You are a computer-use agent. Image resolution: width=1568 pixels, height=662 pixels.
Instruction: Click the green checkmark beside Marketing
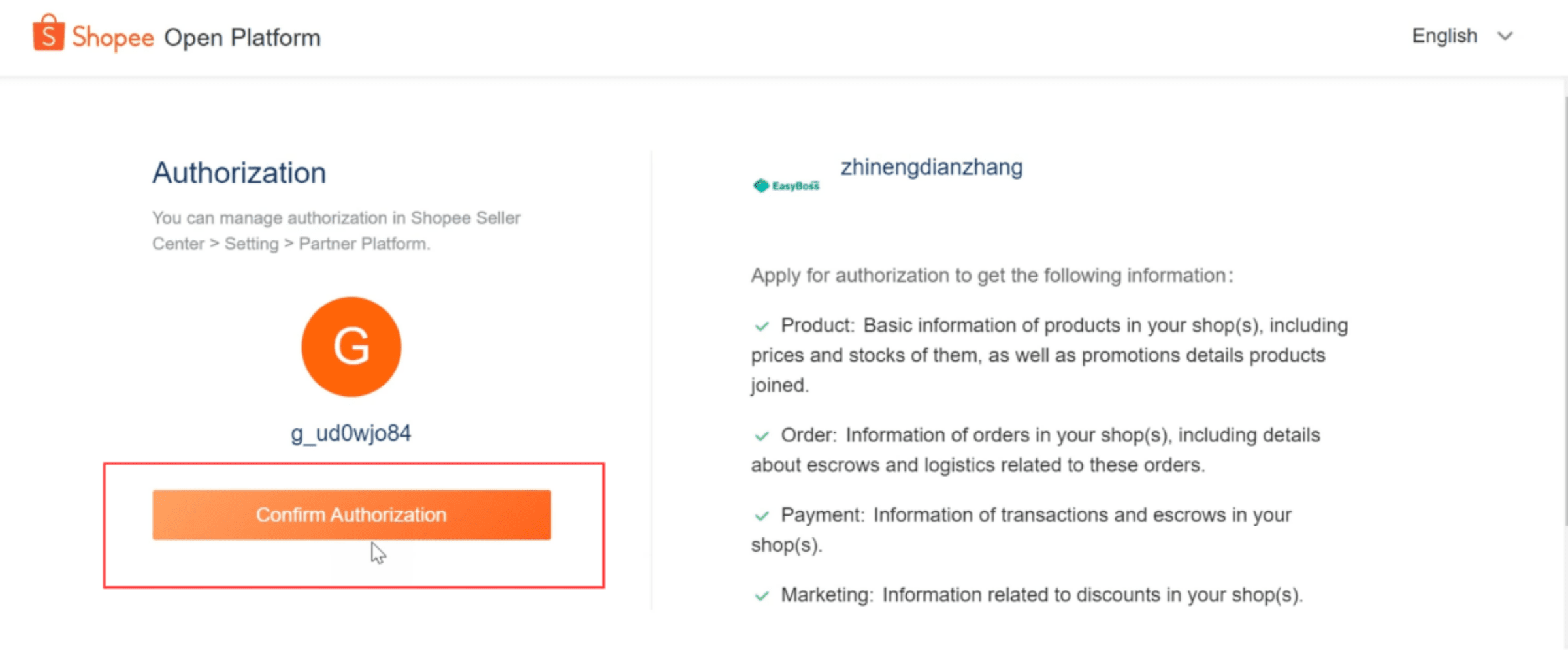click(762, 595)
